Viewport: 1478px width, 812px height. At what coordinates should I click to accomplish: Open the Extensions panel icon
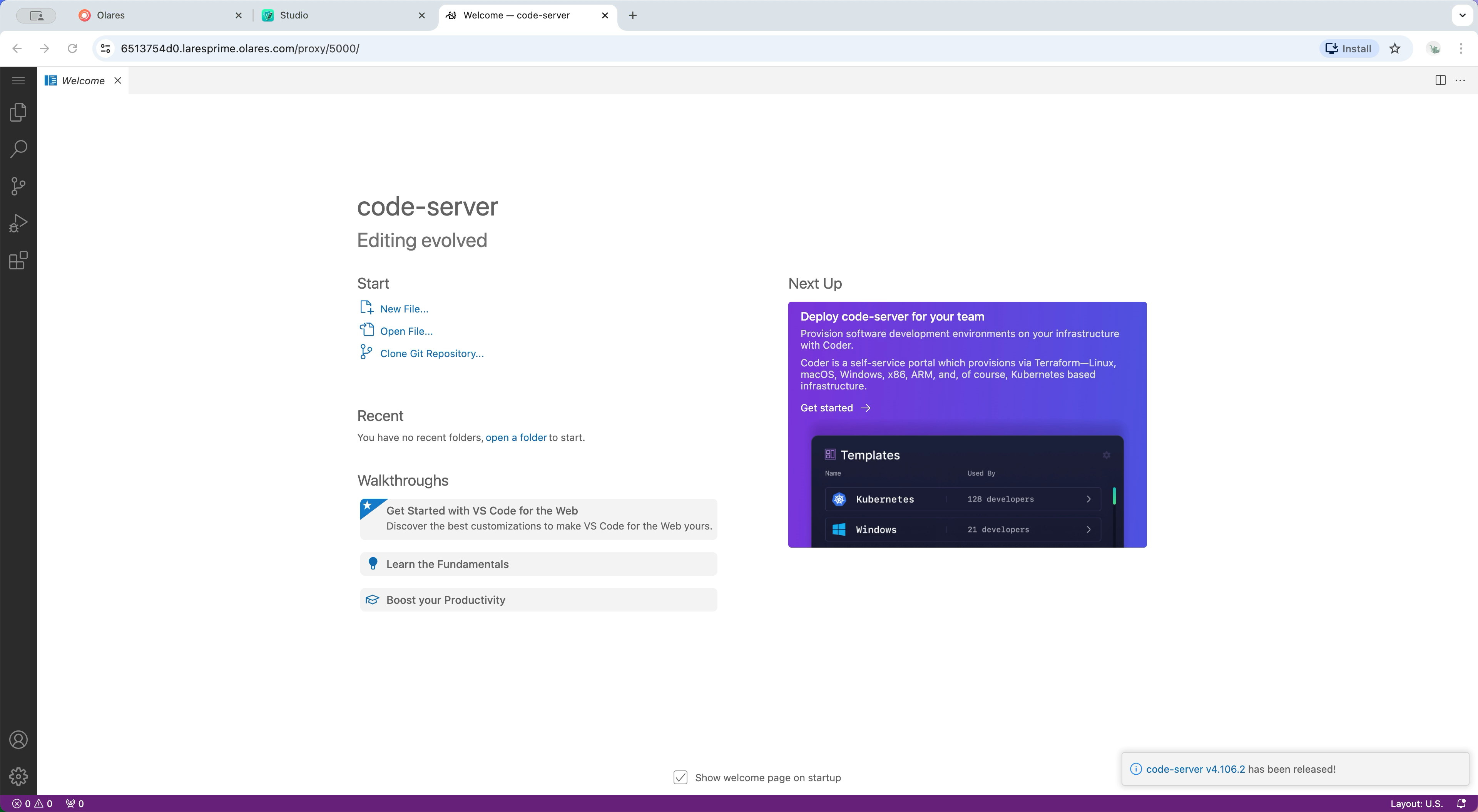[18, 260]
